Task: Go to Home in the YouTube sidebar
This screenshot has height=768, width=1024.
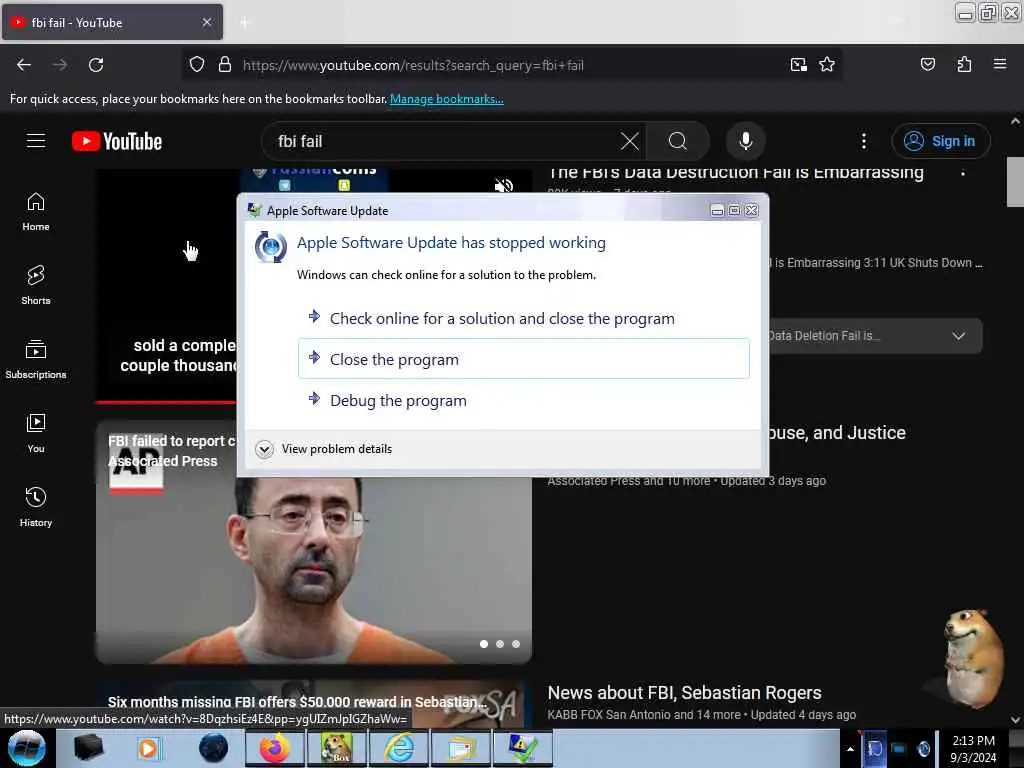Action: coord(36,212)
